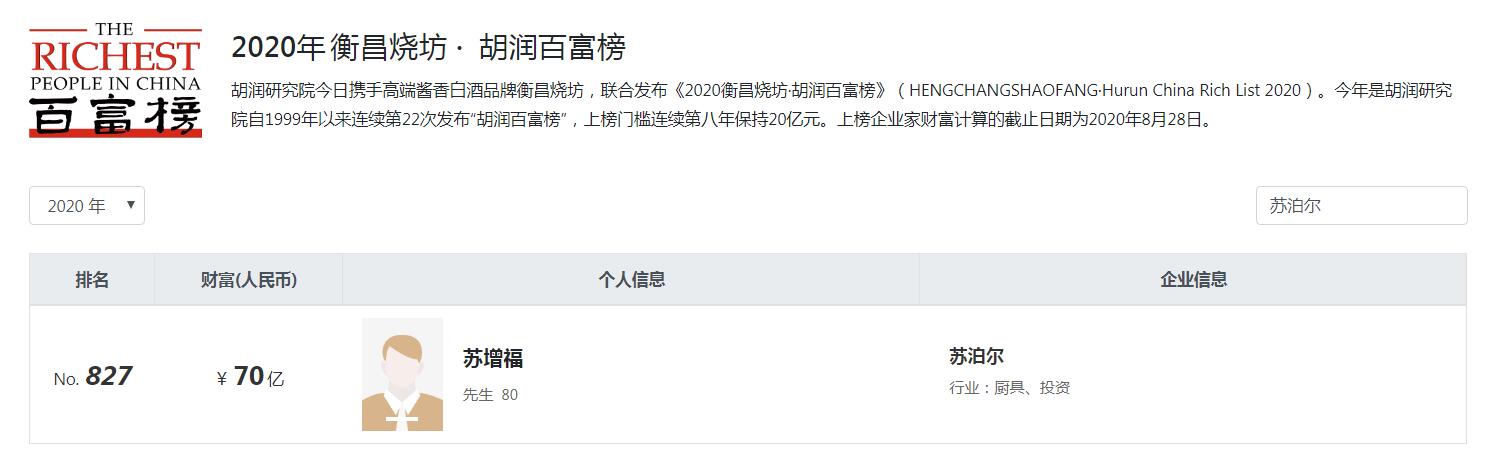Open the 2020 年 year dropdown
The width and height of the screenshot is (1490, 453).
(x=87, y=206)
